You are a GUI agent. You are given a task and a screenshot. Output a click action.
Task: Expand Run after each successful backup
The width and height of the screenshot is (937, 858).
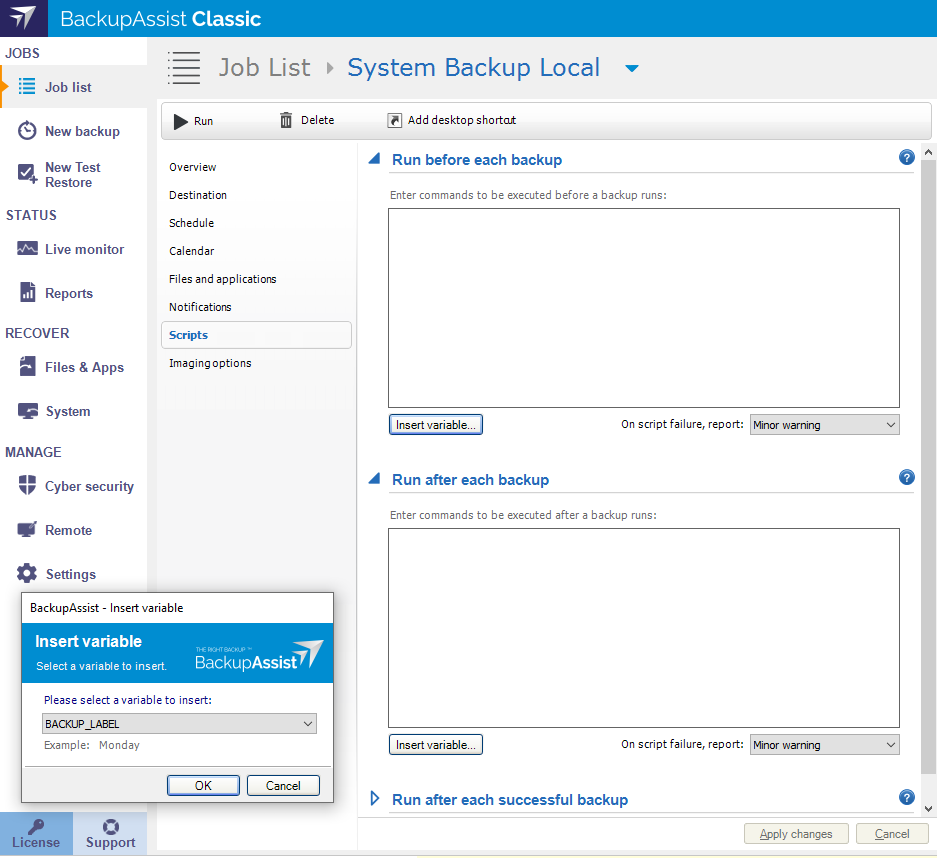click(376, 799)
